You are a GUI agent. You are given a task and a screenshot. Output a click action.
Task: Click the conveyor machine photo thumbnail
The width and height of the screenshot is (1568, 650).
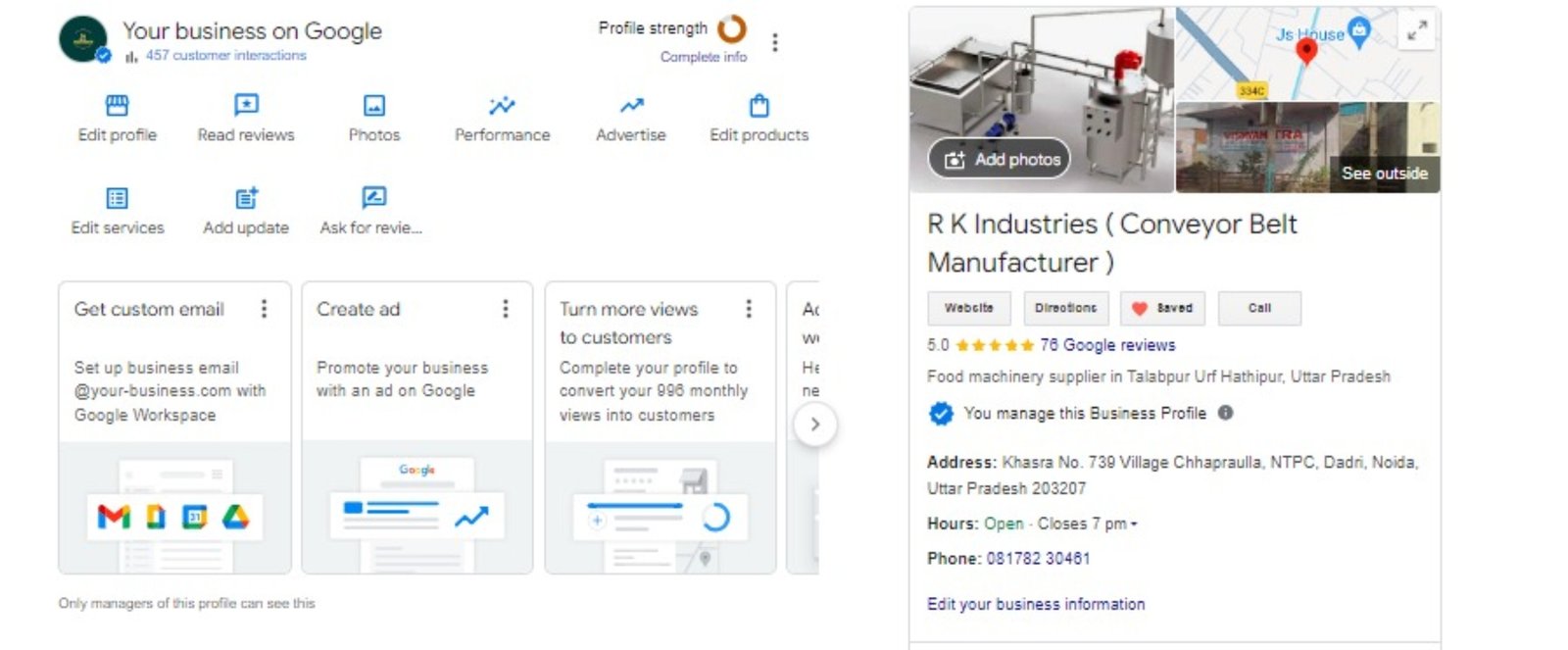(1042, 99)
